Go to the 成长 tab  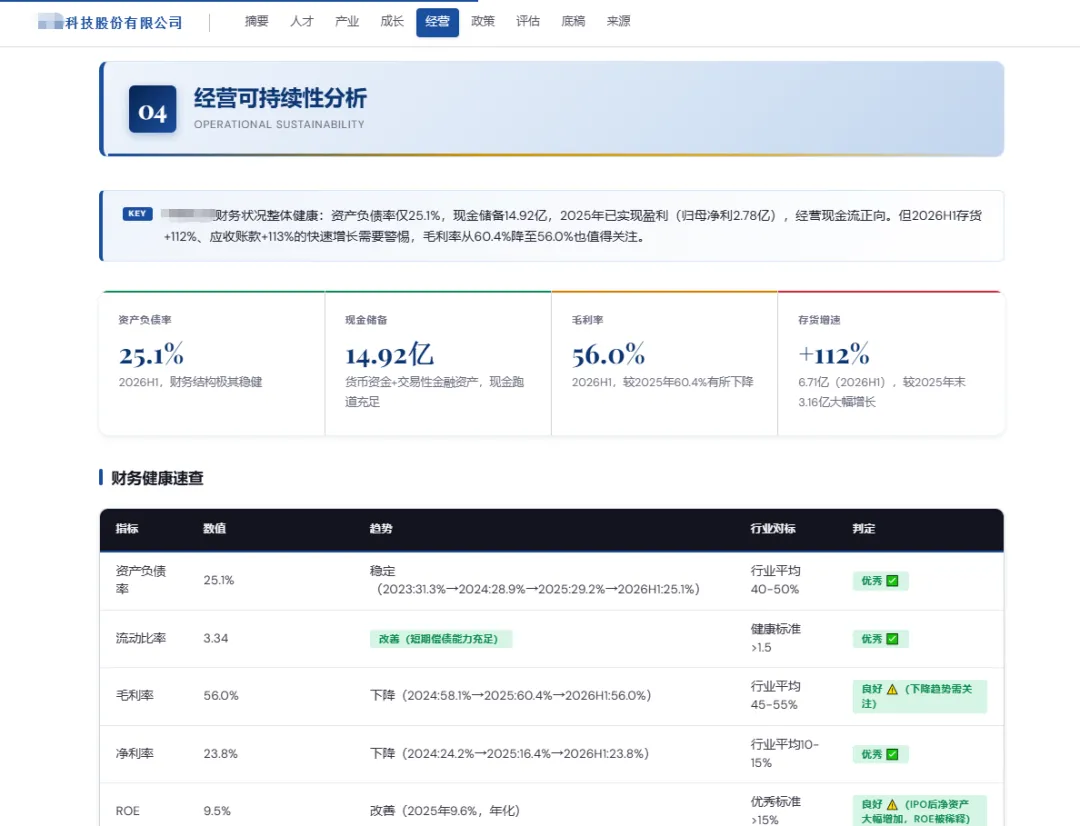click(x=392, y=21)
